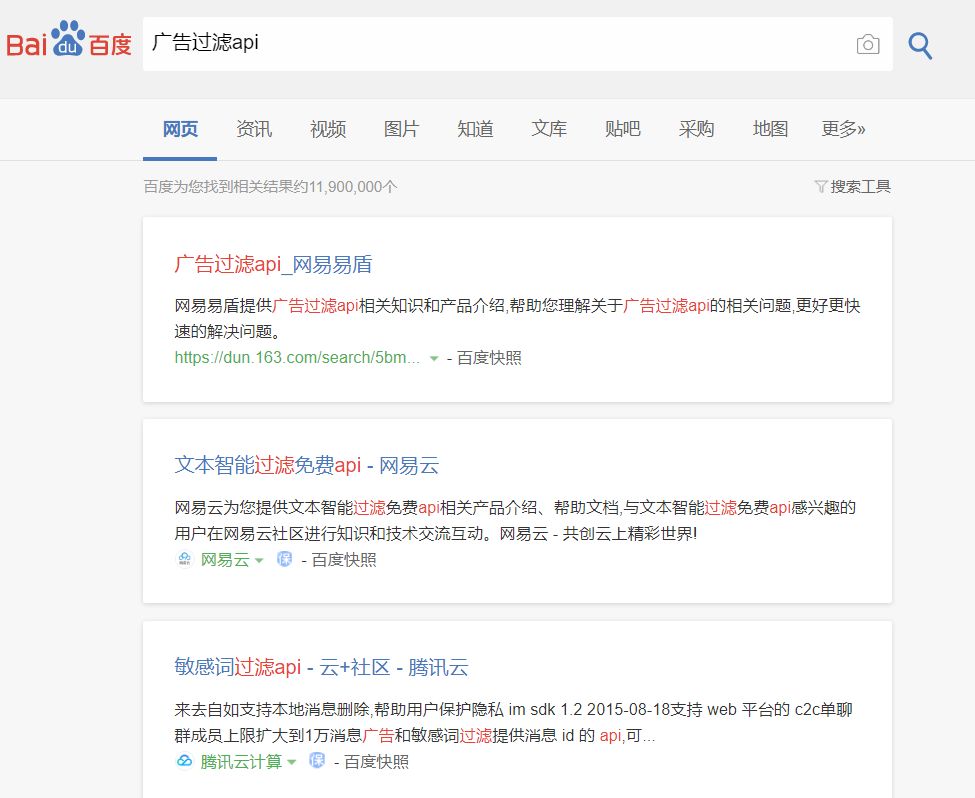Viewport: 975px width, 798px height.
Task: Click the magnifier search button
Action: pyautogui.click(x=920, y=45)
